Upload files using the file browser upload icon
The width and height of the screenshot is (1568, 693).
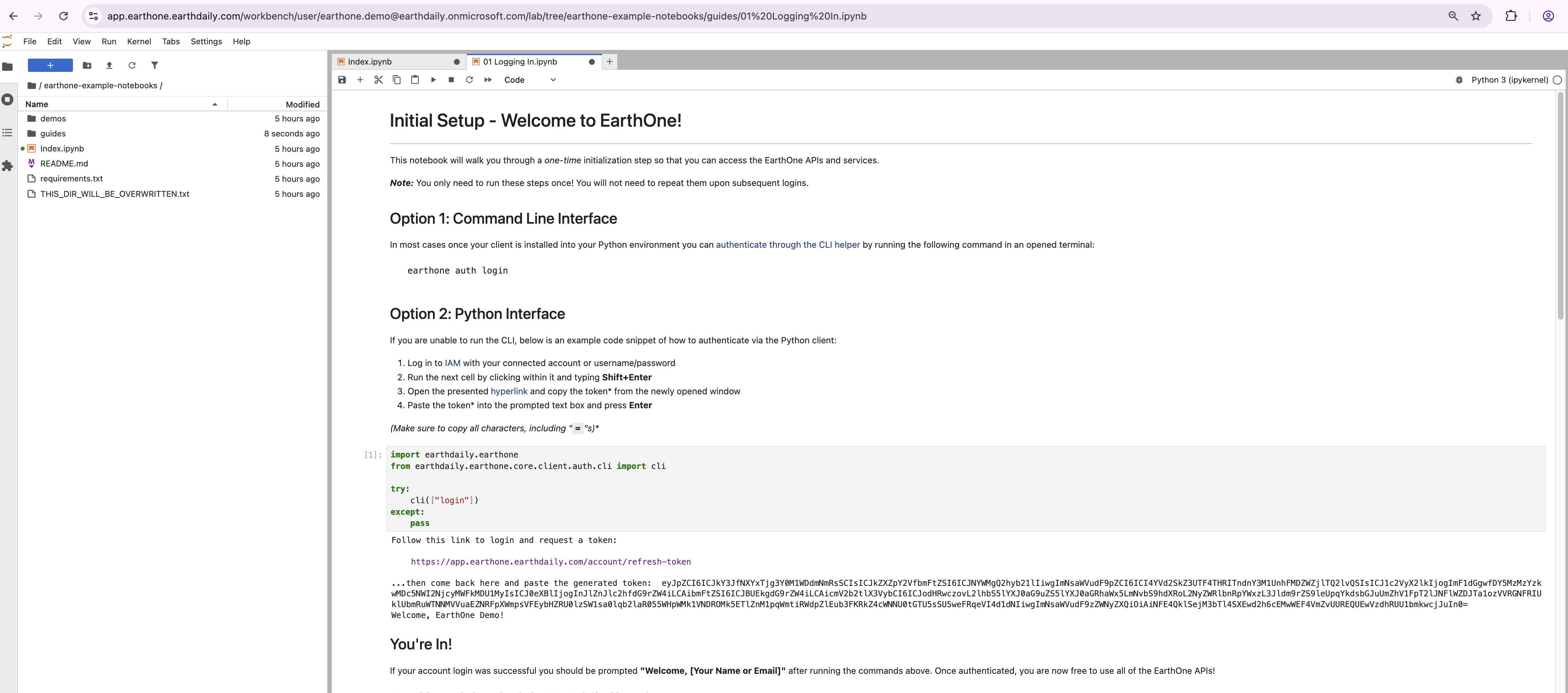(110, 65)
